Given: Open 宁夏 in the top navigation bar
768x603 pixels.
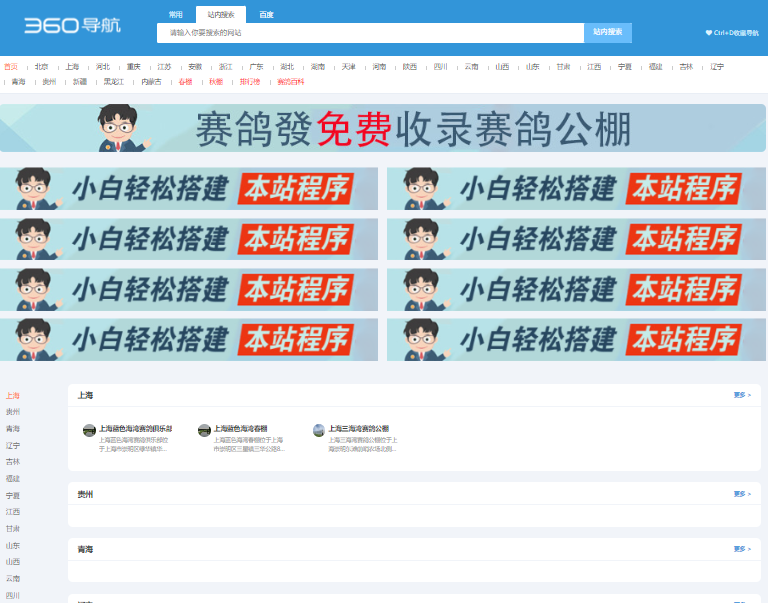Looking at the screenshot, I should pyautogui.click(x=625, y=67).
